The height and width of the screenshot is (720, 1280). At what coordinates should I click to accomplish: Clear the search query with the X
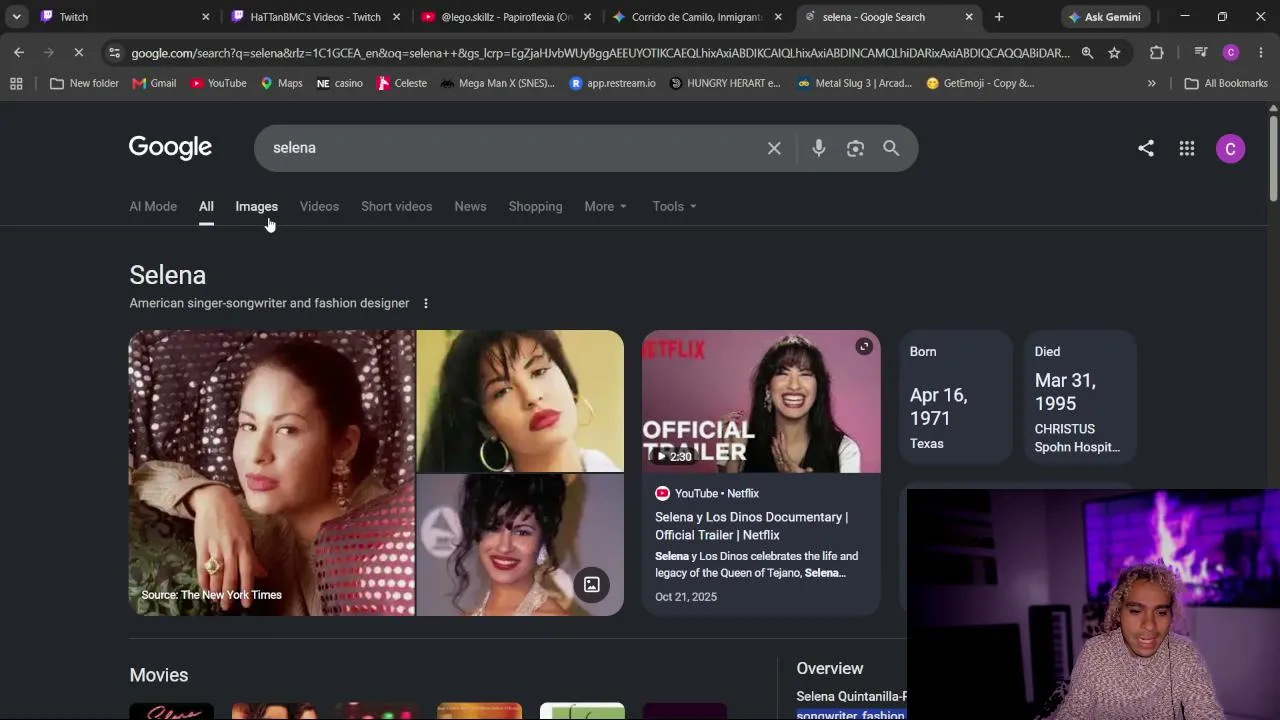pos(774,148)
